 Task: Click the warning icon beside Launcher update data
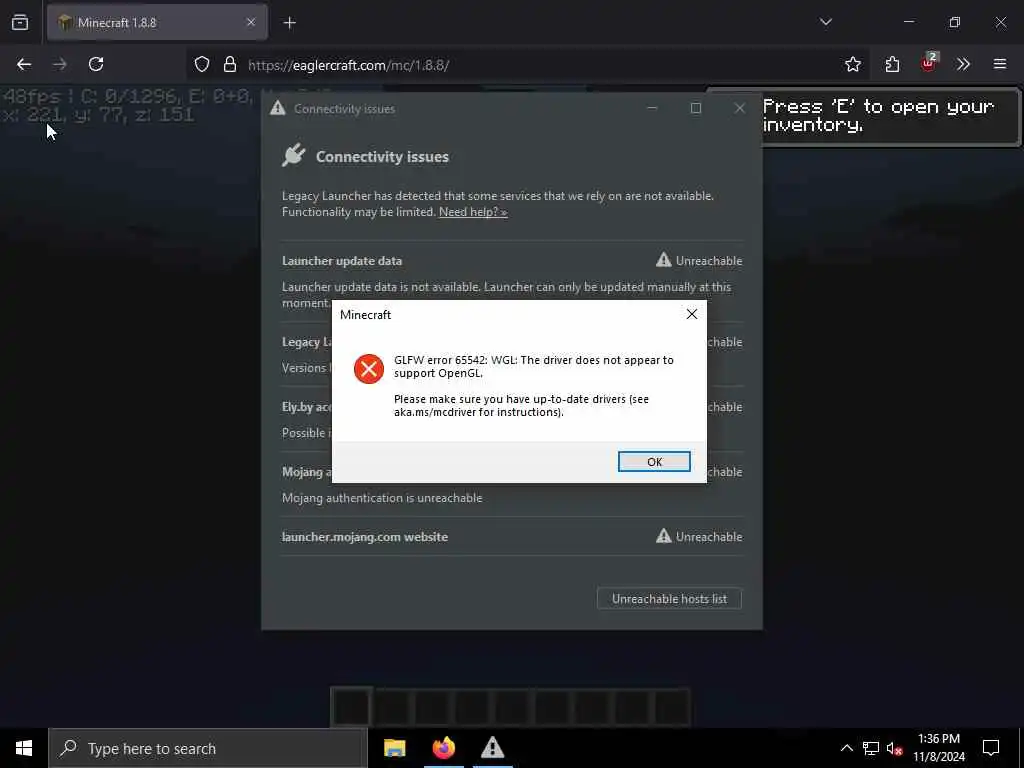coord(664,260)
